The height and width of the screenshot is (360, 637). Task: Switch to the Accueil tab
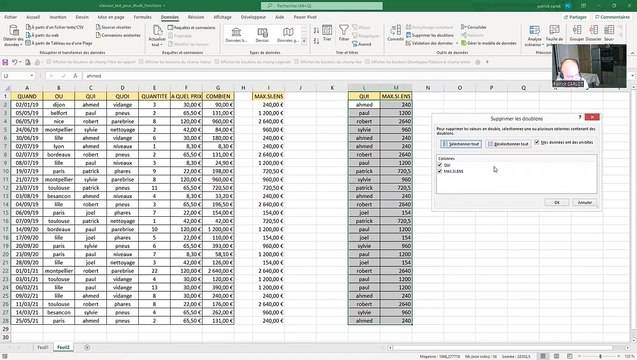(33, 17)
